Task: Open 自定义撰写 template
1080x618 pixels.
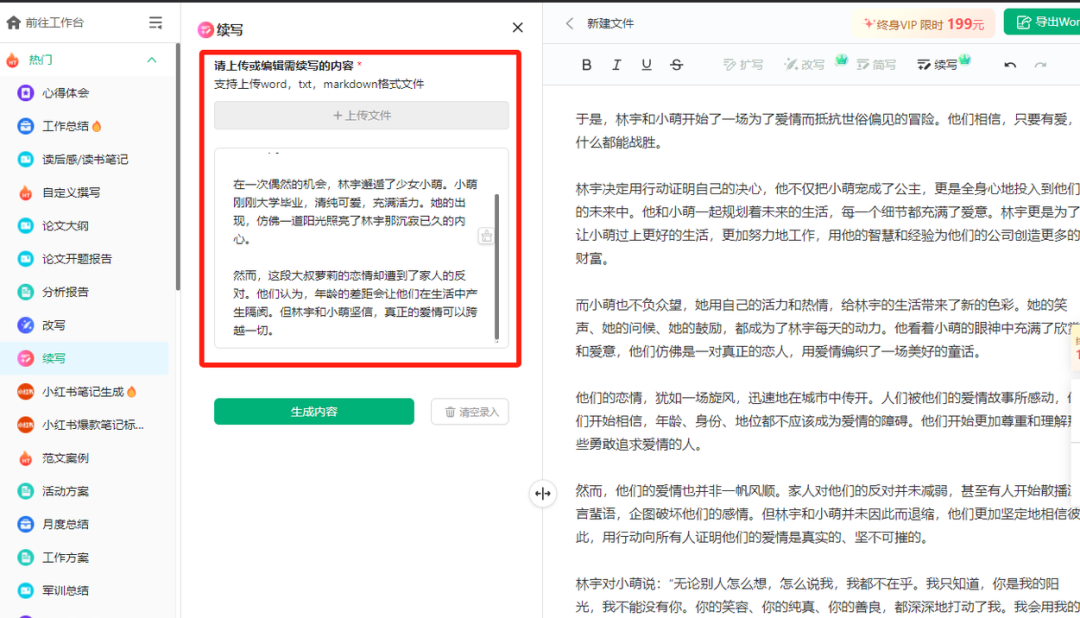Action: click(x=71, y=192)
